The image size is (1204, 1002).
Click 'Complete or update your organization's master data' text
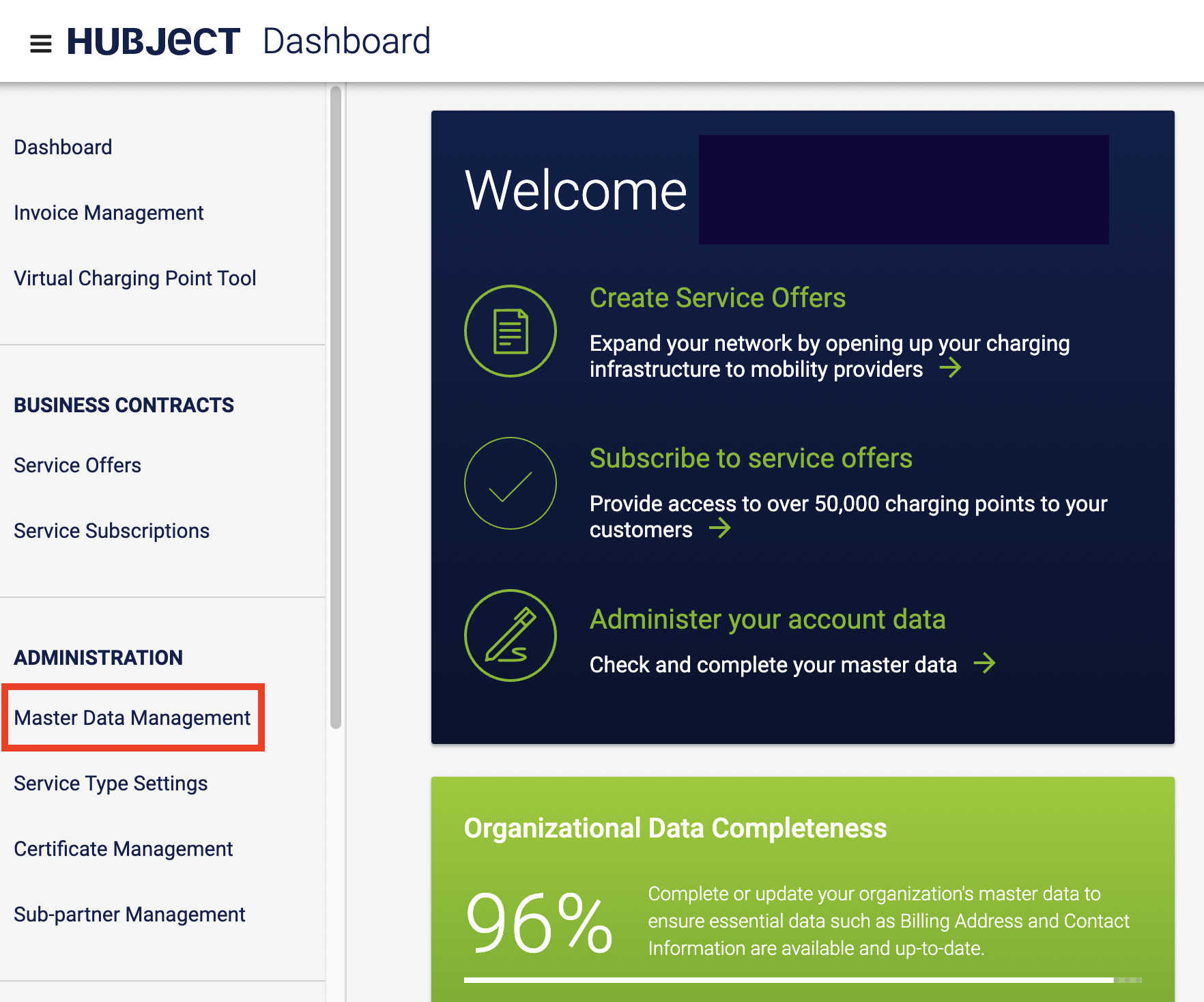[x=888, y=921]
